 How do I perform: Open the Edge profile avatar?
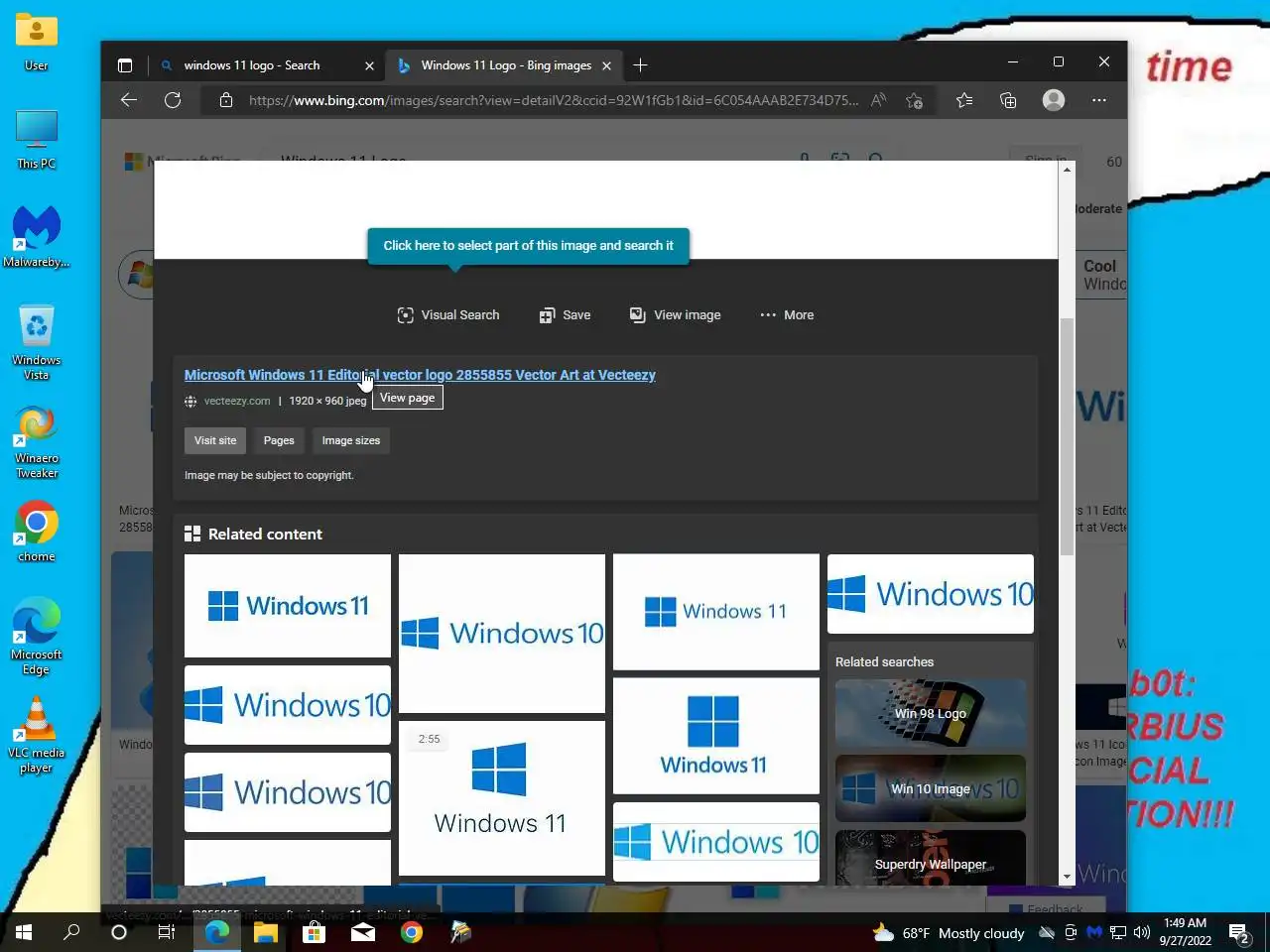pyautogui.click(x=1054, y=100)
